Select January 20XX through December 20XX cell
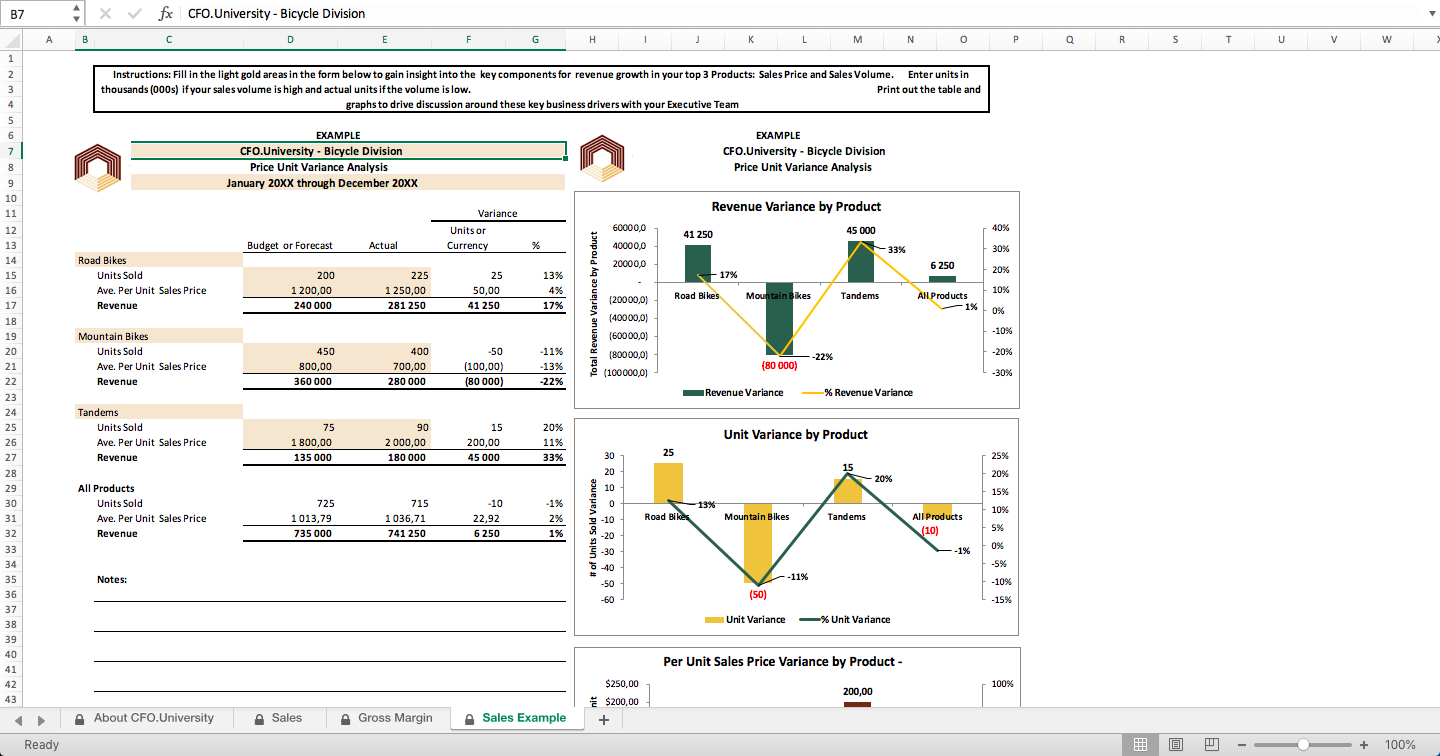This screenshot has height=756, width=1440. [x=348, y=183]
